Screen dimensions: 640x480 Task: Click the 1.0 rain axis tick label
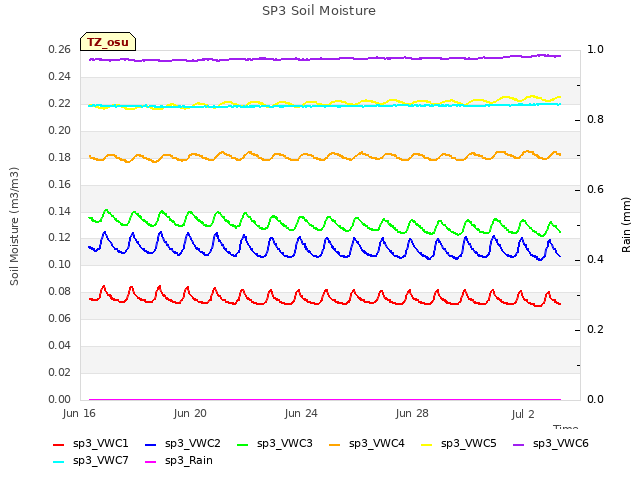[595, 49]
